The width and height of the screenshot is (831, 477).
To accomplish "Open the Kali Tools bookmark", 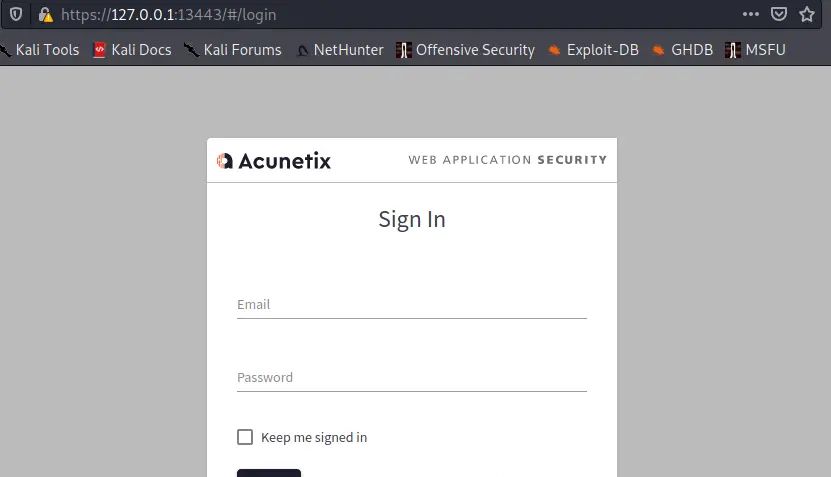I will (x=47, y=49).
